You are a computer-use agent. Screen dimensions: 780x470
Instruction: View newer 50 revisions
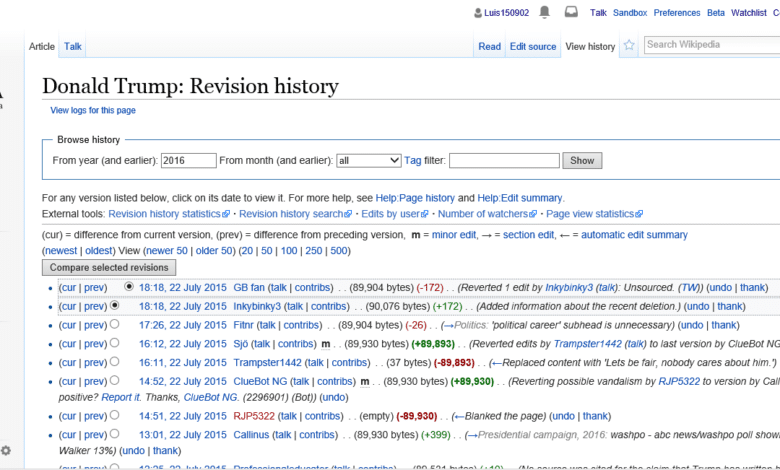click(x=167, y=251)
